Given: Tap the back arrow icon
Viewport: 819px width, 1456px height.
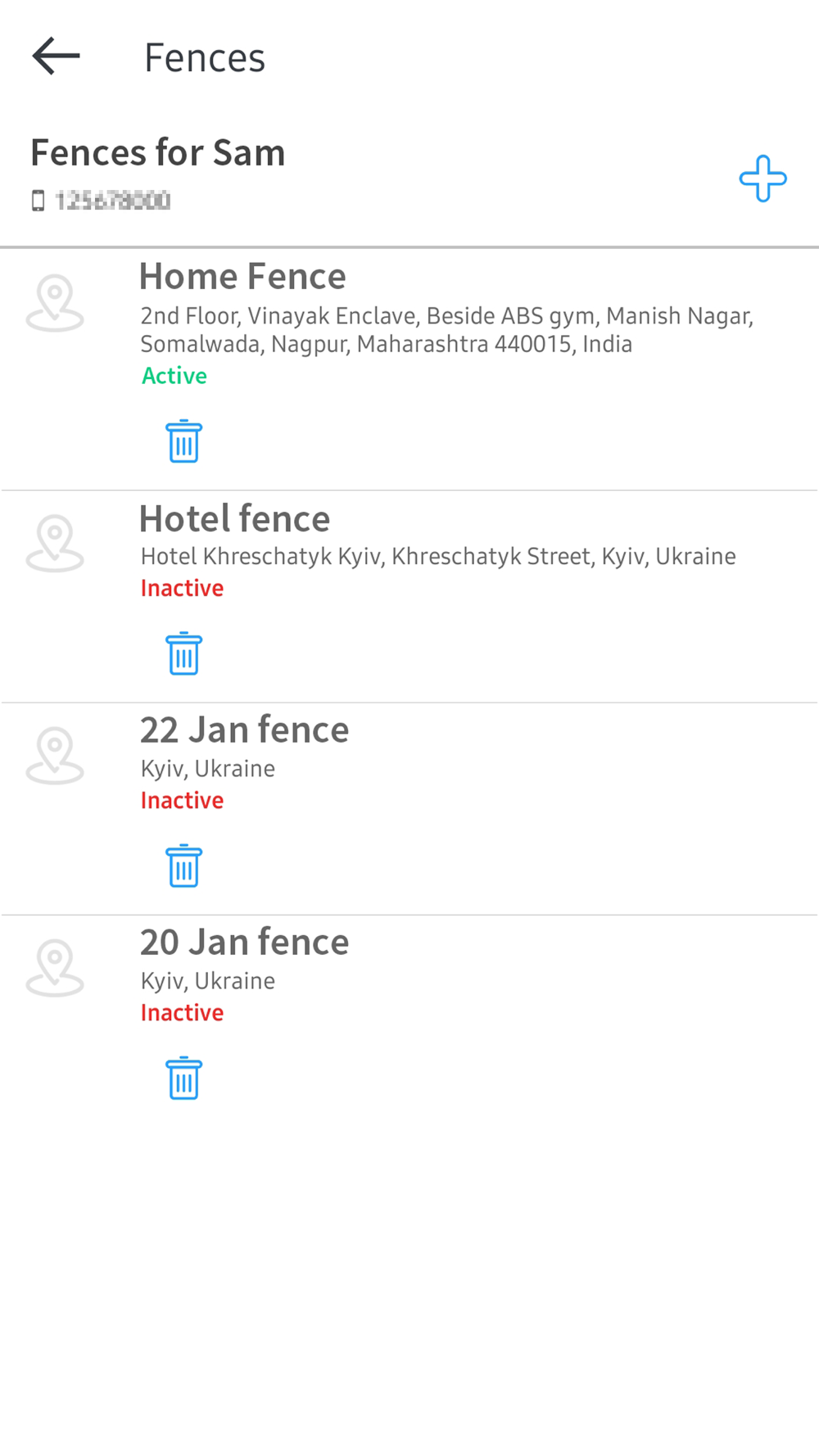Looking at the screenshot, I should [56, 57].
